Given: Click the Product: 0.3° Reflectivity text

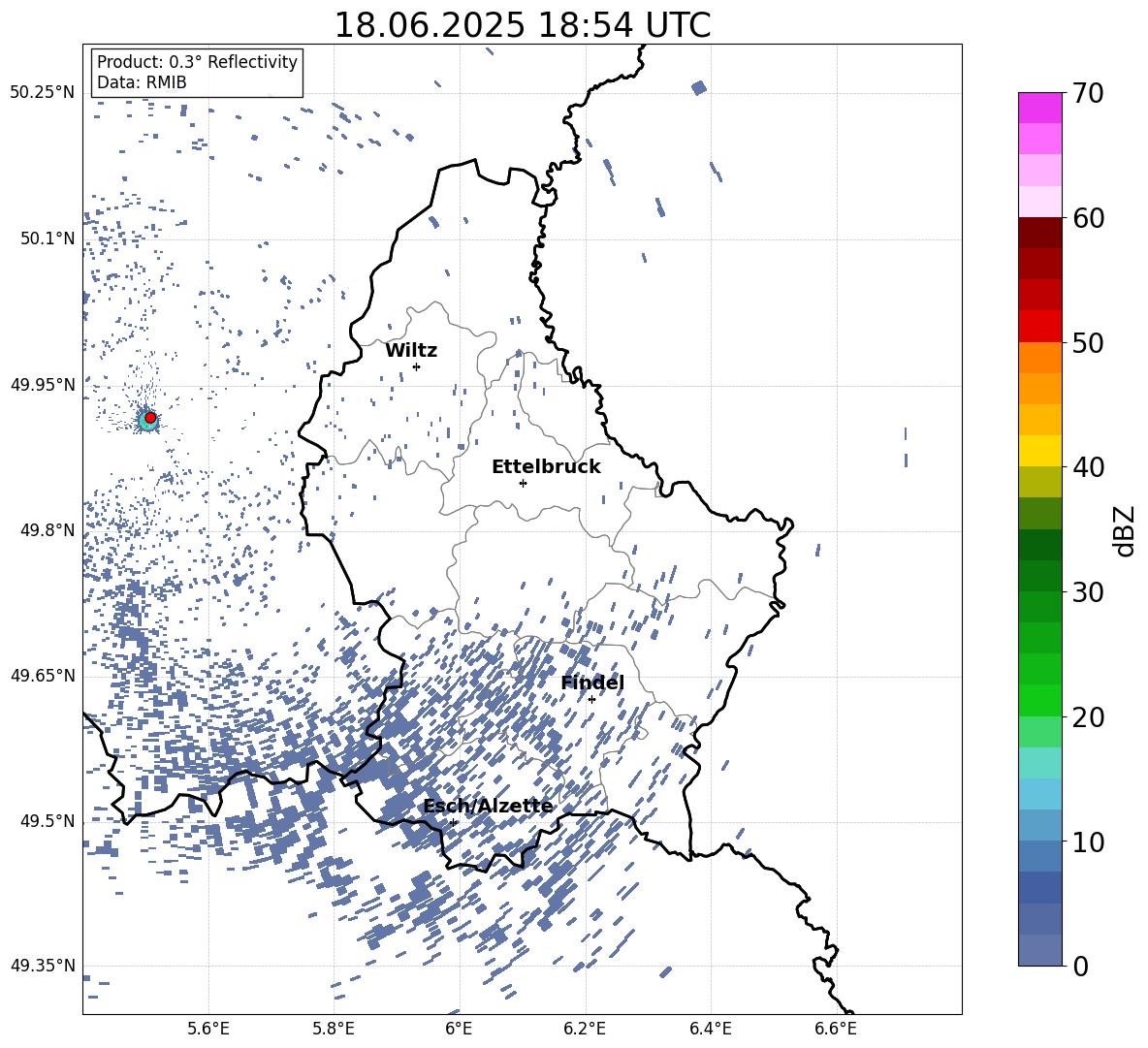Looking at the screenshot, I should coord(197,61).
